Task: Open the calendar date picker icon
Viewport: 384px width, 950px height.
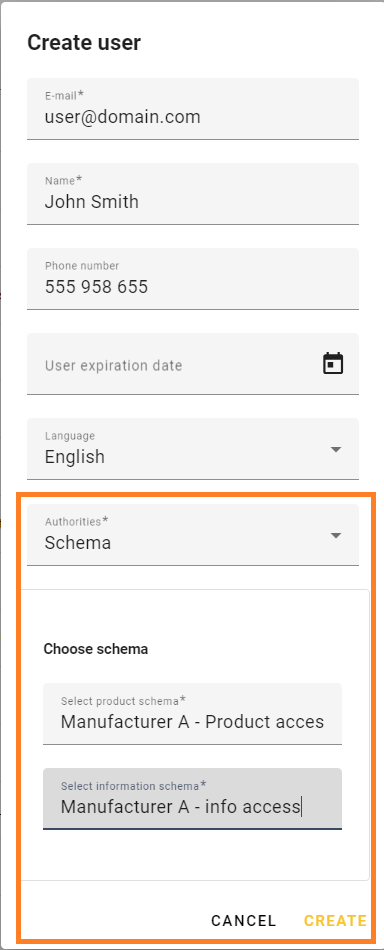Action: point(333,364)
